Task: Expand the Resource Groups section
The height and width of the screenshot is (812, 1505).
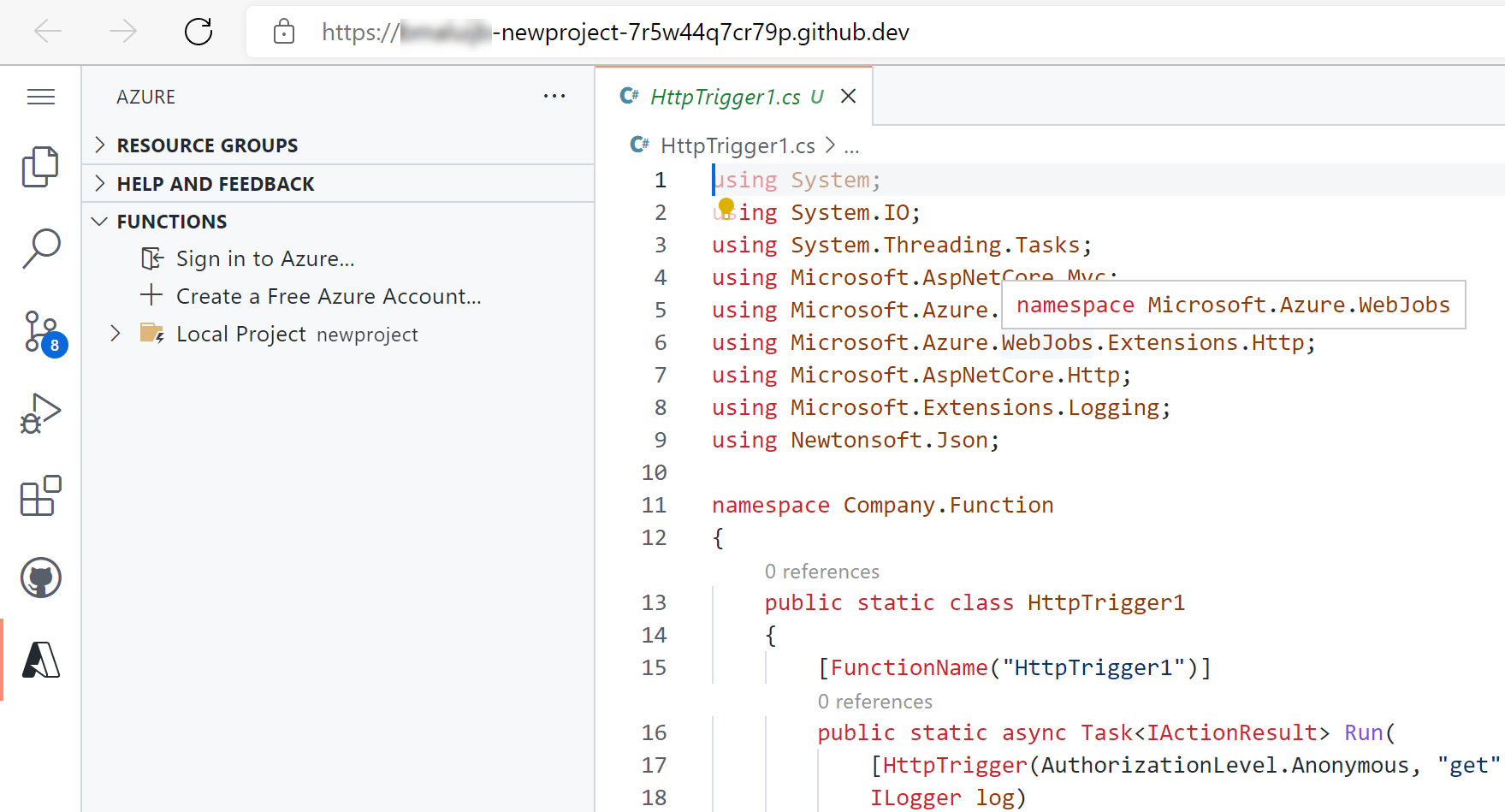Action: pyautogui.click(x=339, y=145)
